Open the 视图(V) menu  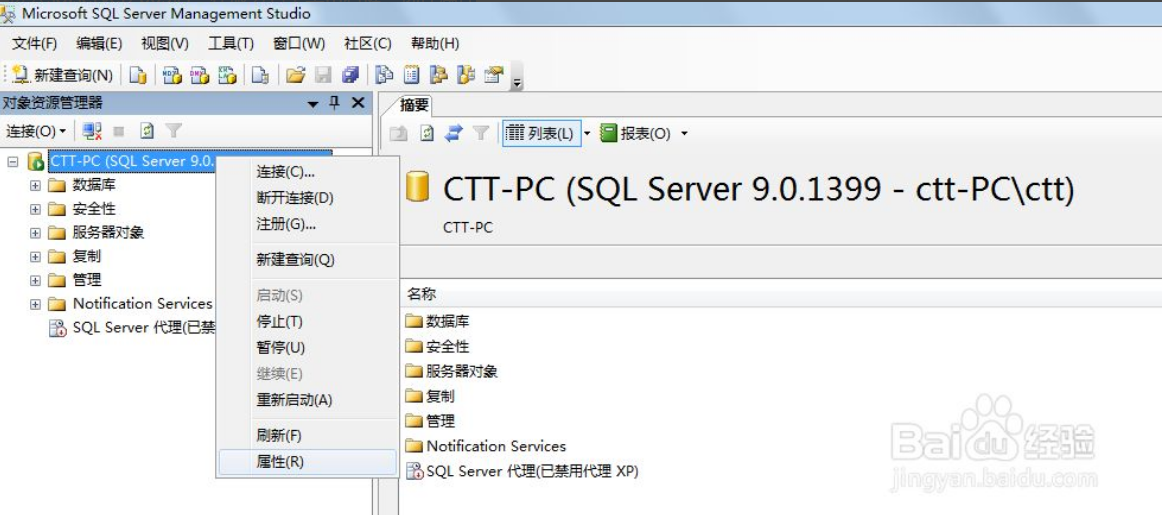click(165, 44)
